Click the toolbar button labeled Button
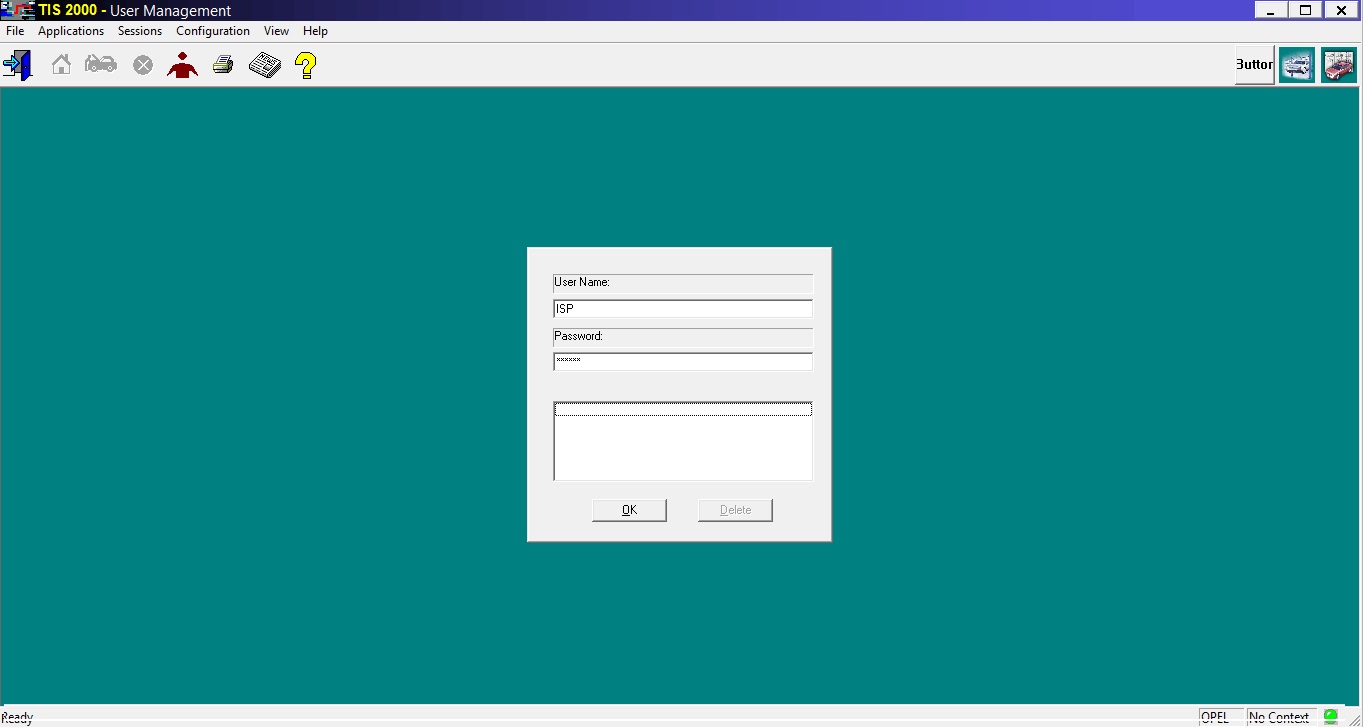 tap(1254, 65)
